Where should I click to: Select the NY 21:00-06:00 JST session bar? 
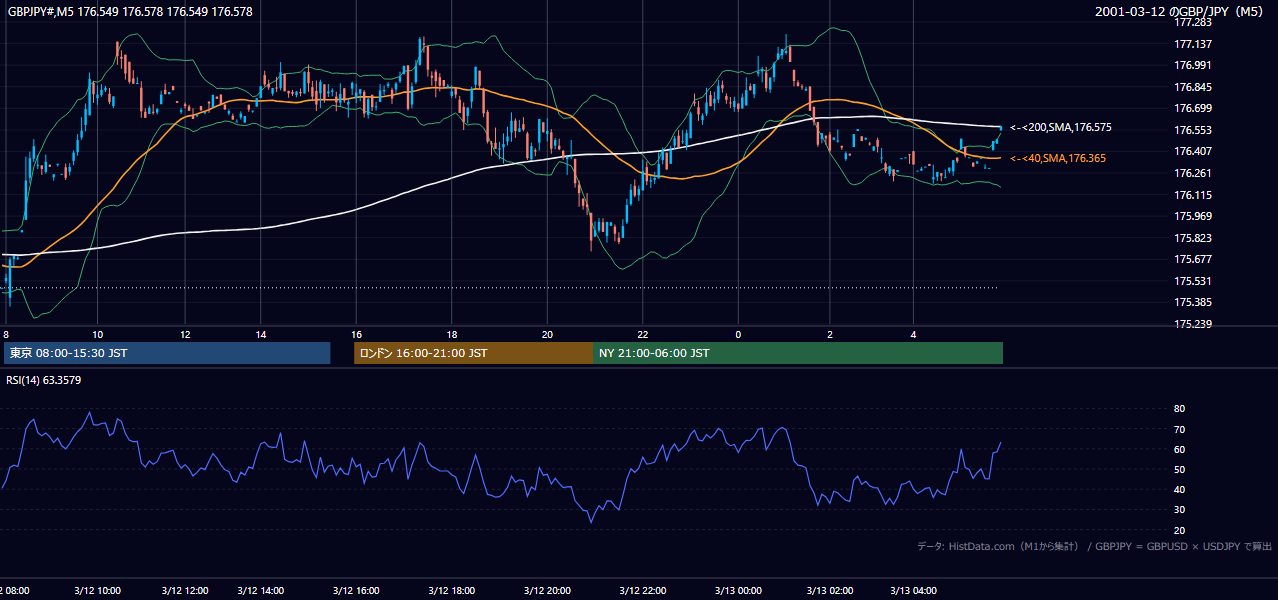tap(798, 353)
